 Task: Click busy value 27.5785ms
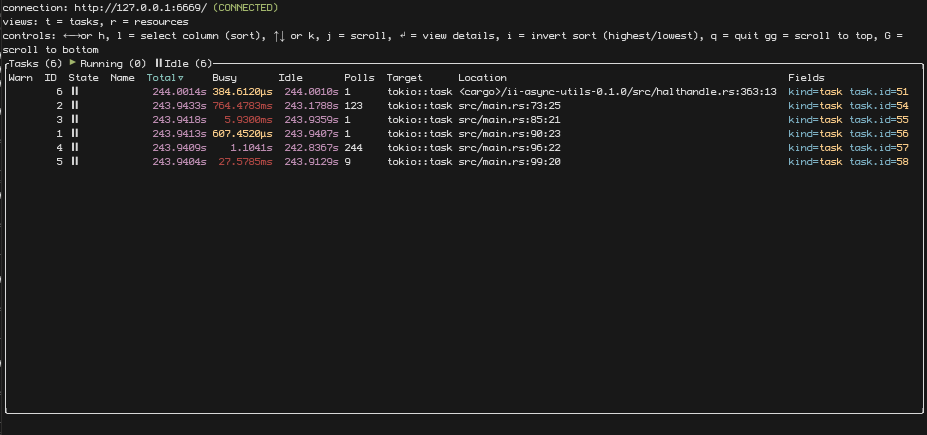click(245, 161)
